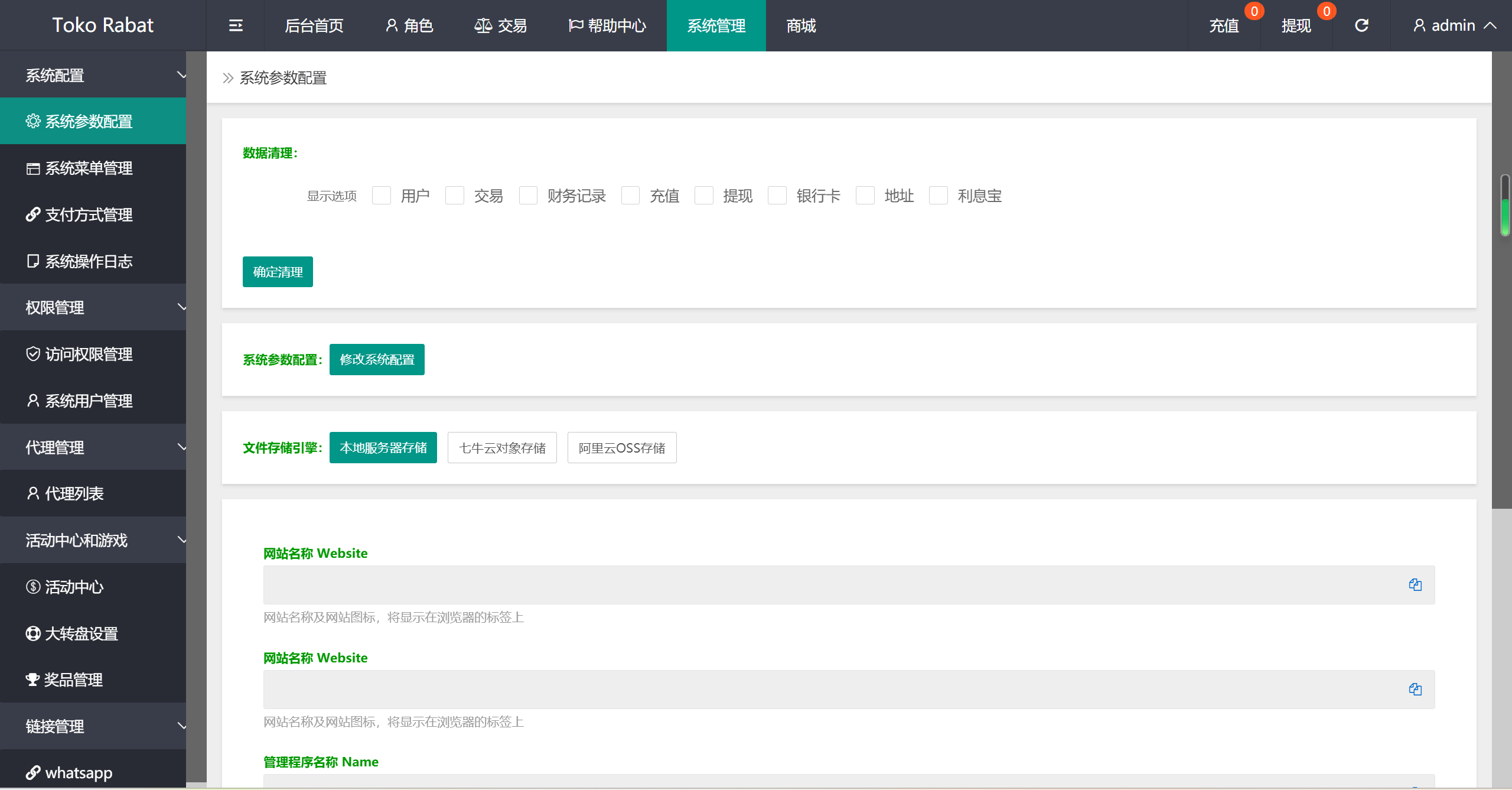The height and width of the screenshot is (790, 1512).
Task: Click the 确定清理 button
Action: click(277, 271)
